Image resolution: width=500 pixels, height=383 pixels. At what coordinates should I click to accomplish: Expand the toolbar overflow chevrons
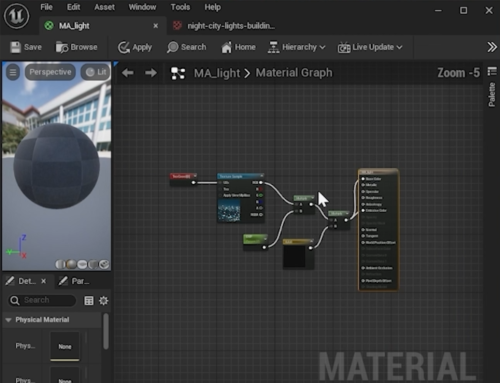pos(492,47)
